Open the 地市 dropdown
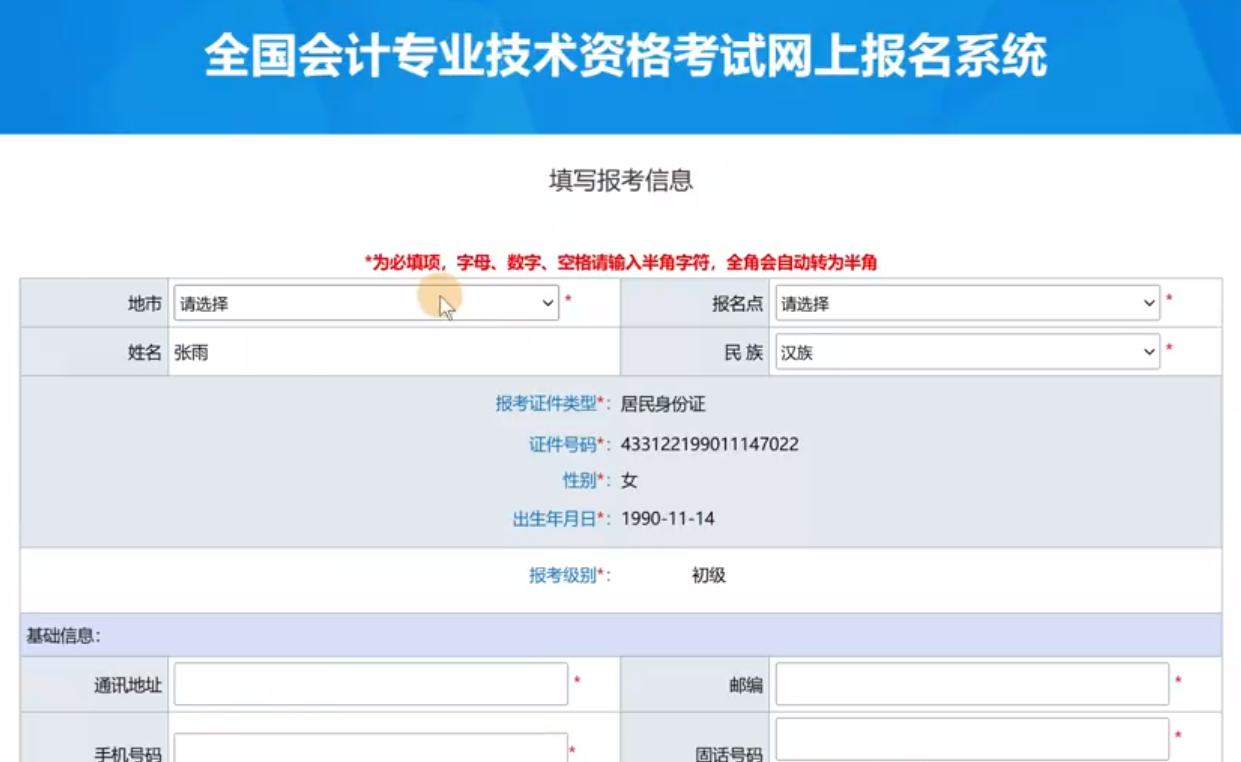1241x762 pixels. click(x=366, y=303)
